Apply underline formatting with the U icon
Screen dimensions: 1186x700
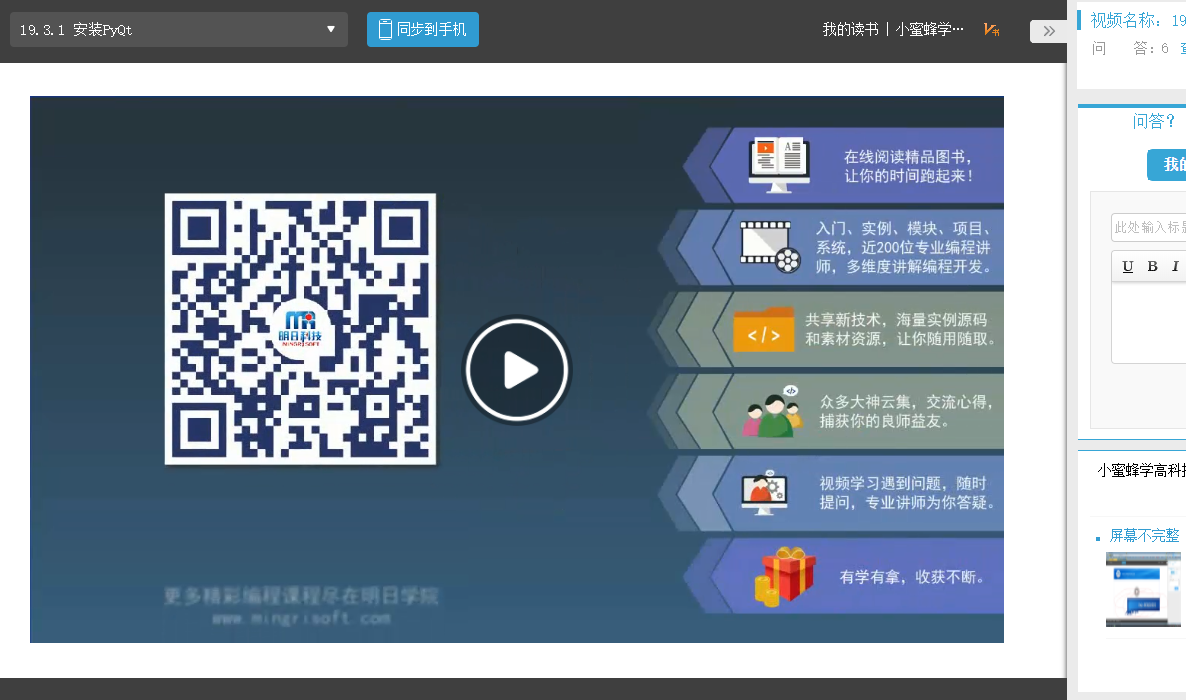pos(1128,266)
